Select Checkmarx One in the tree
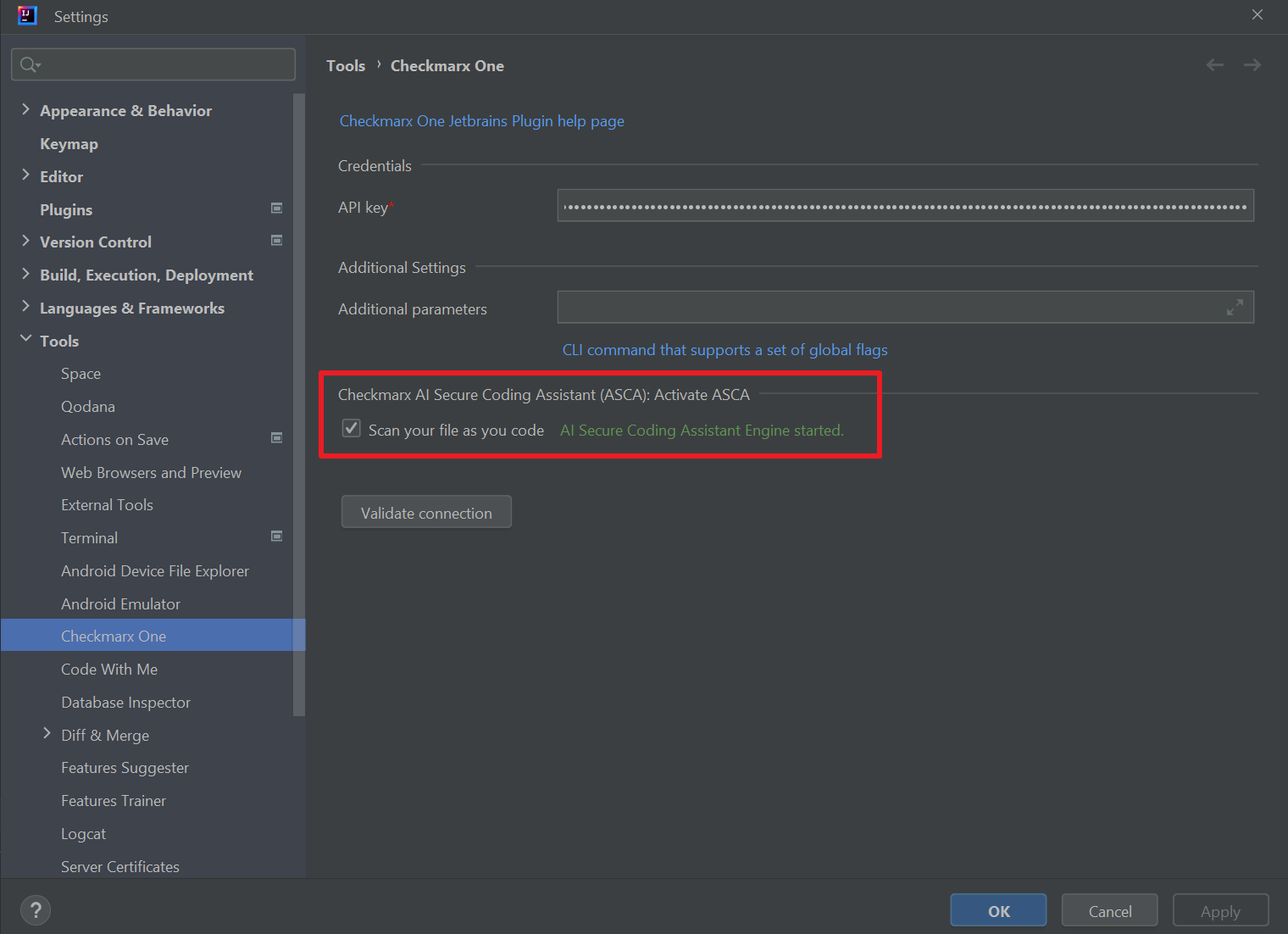1288x934 pixels. [x=114, y=637]
